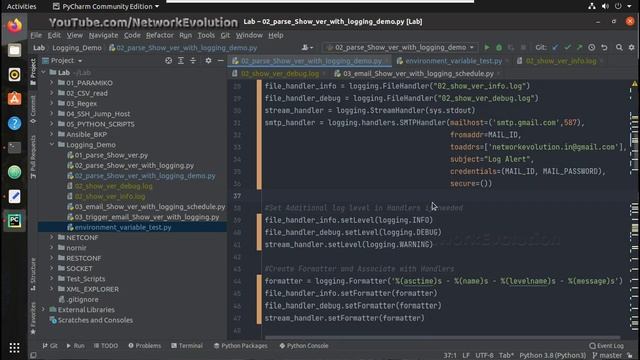Open the Tools menu
This screenshot has width=640, height=360.
pos(206,35)
